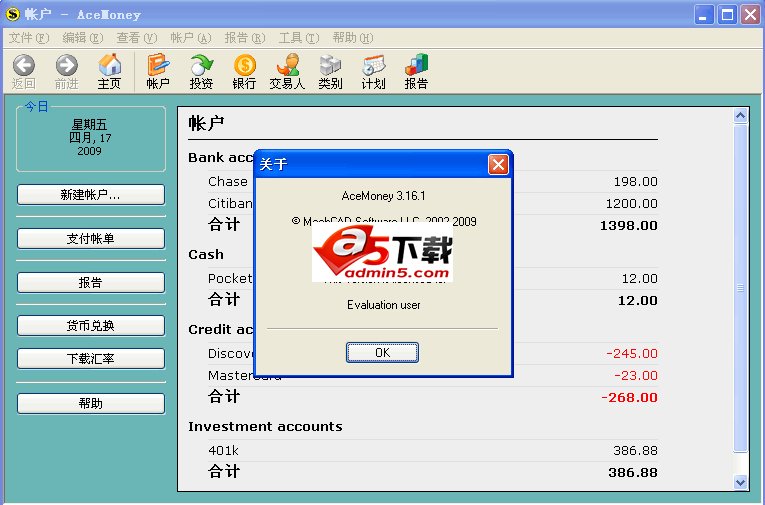Click the Citibank balance 1200.00
This screenshot has width=765, height=505.
coord(632,203)
